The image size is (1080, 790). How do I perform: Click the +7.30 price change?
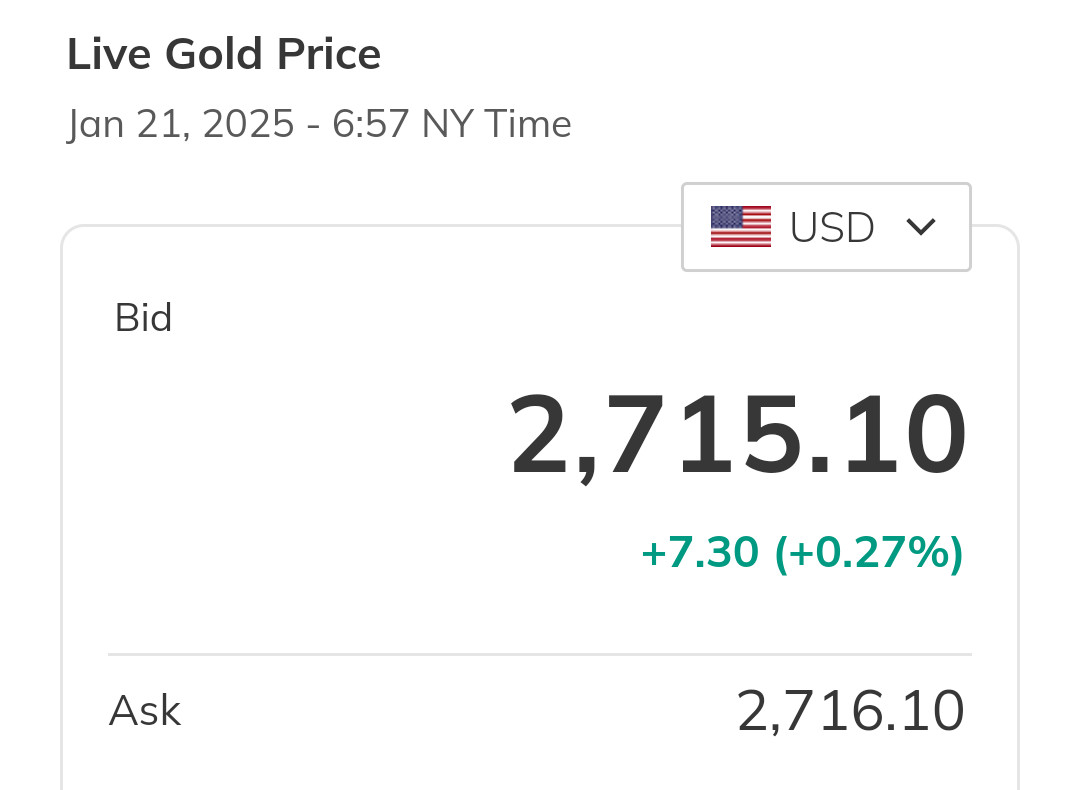pyautogui.click(x=699, y=552)
